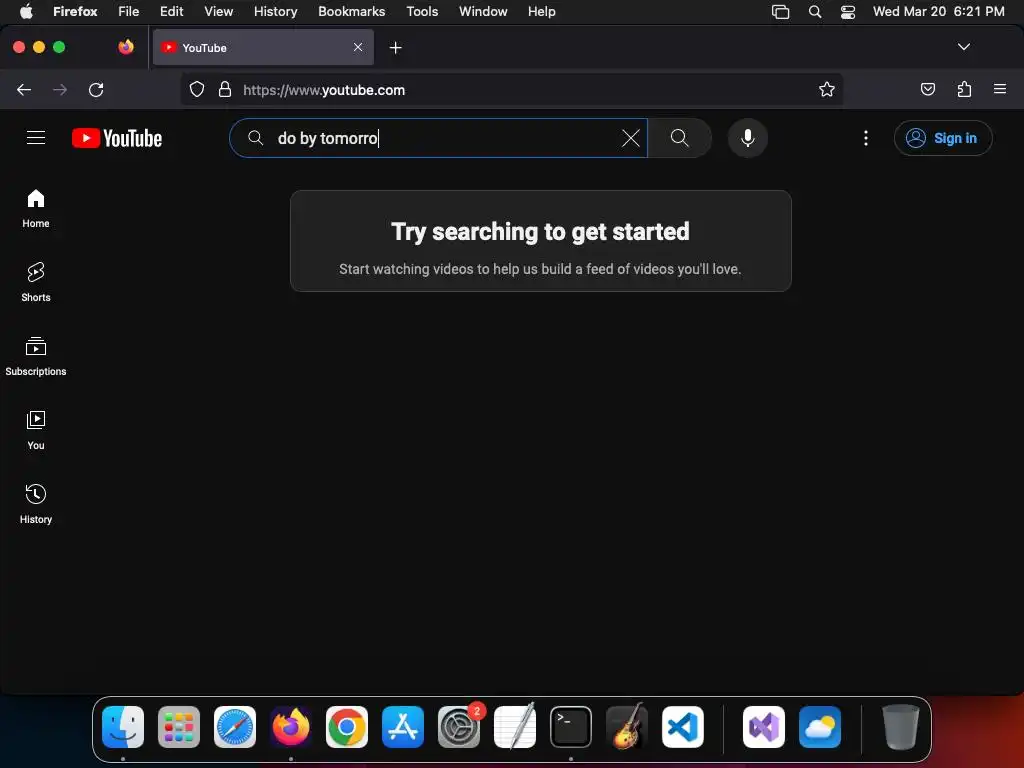The image size is (1024, 768).
Task: Open Home in the YouTube sidebar
Action: [35, 208]
